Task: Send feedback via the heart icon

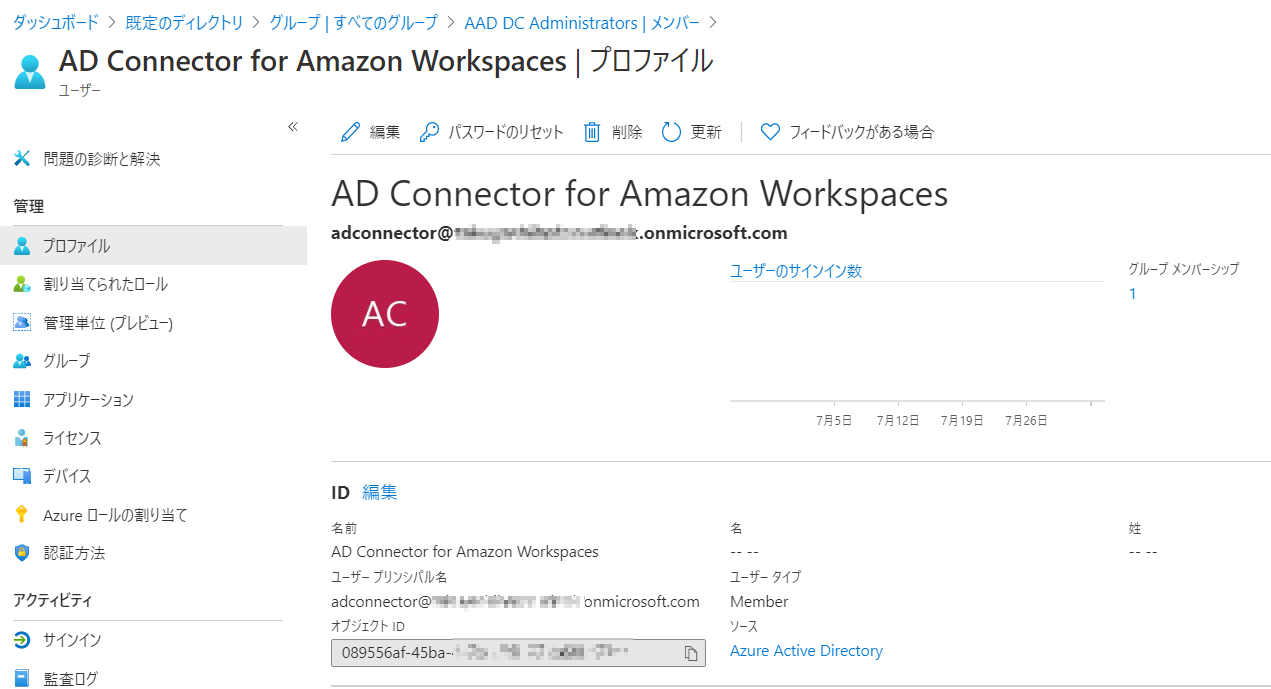Action: coord(847,131)
